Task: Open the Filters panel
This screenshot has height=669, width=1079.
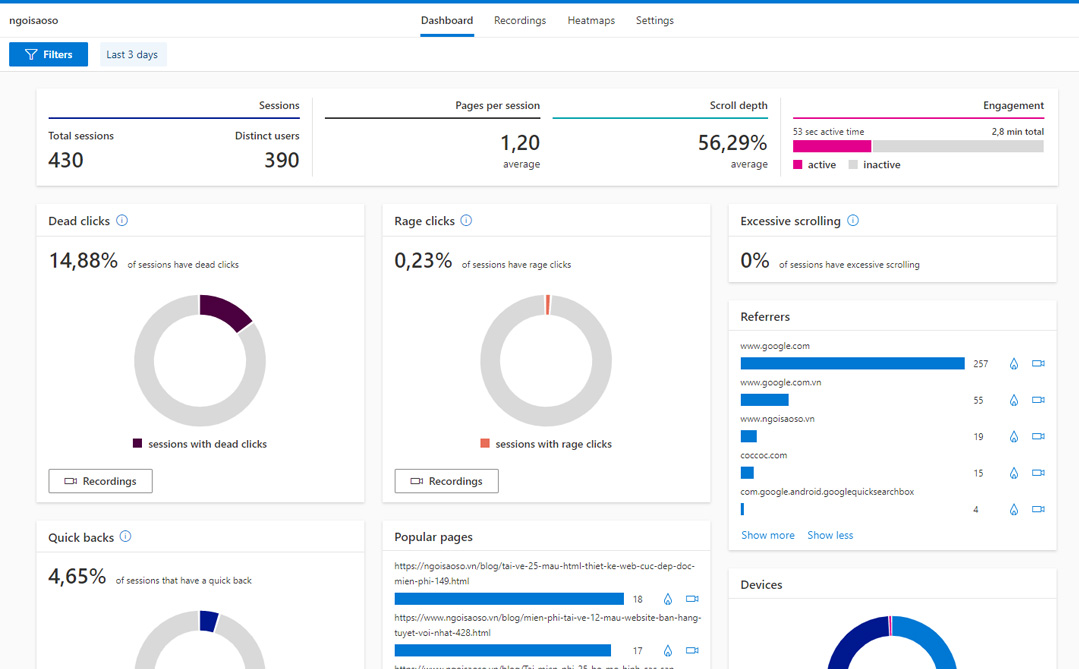Action: tap(48, 55)
